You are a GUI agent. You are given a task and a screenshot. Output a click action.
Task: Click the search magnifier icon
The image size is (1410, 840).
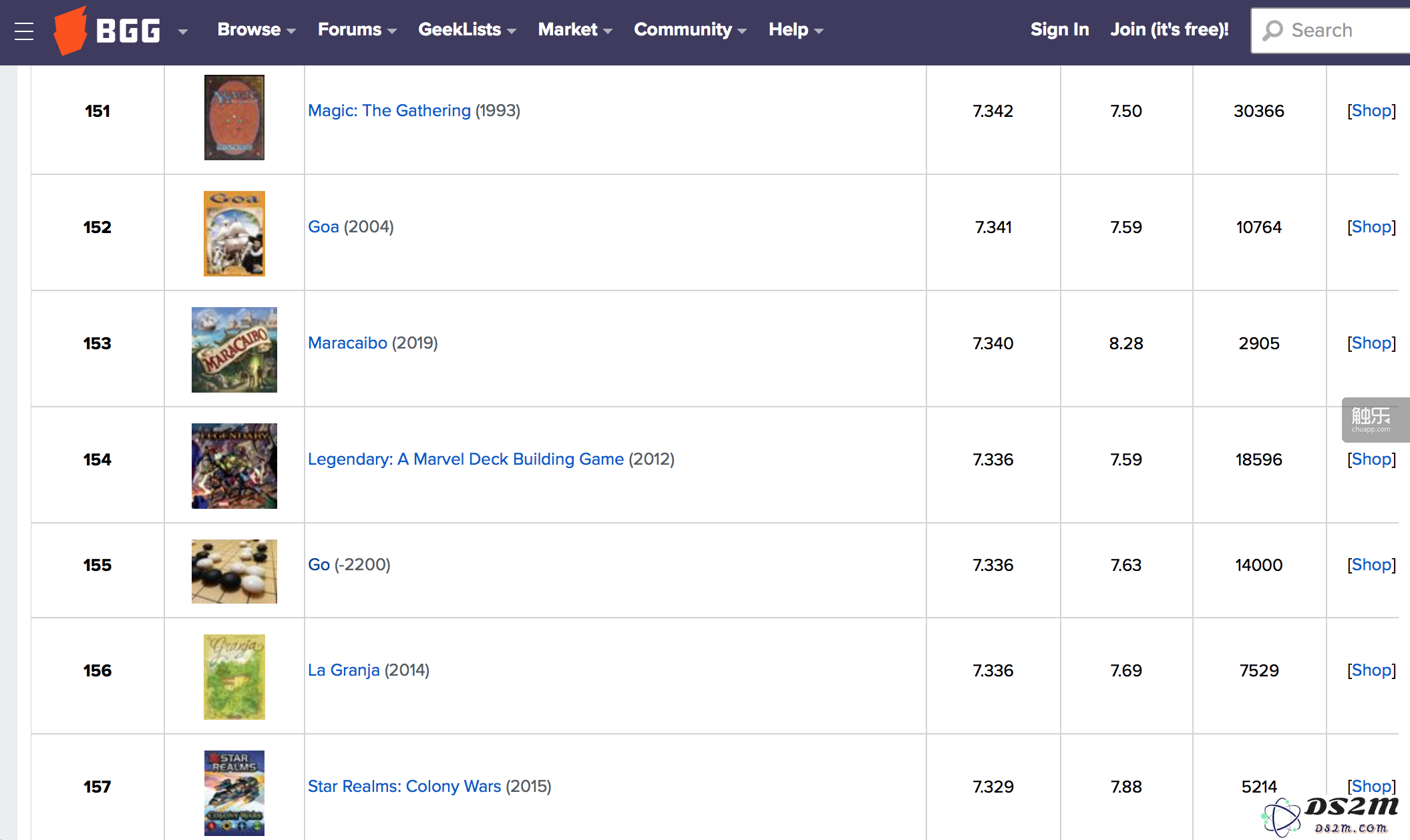pyautogui.click(x=1273, y=30)
